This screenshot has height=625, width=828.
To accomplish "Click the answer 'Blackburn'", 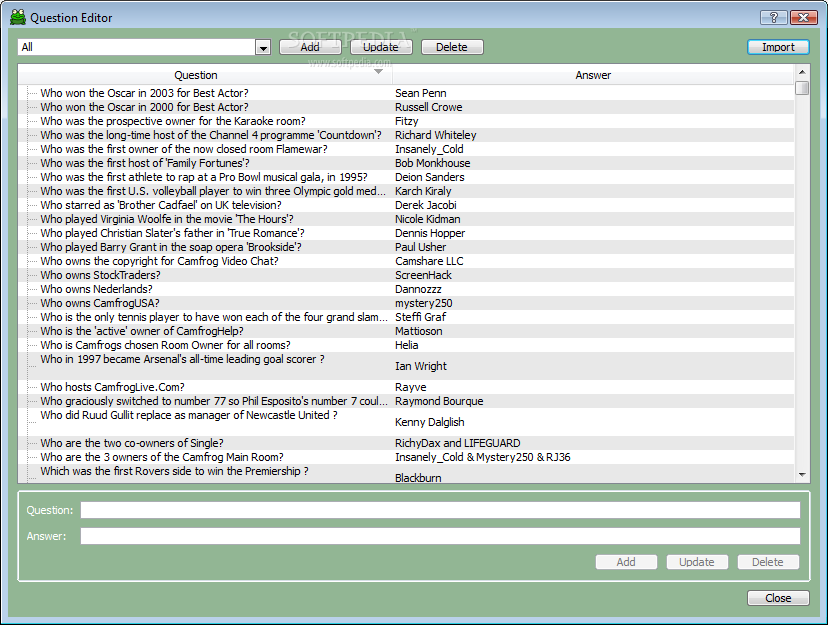I will [x=418, y=477].
